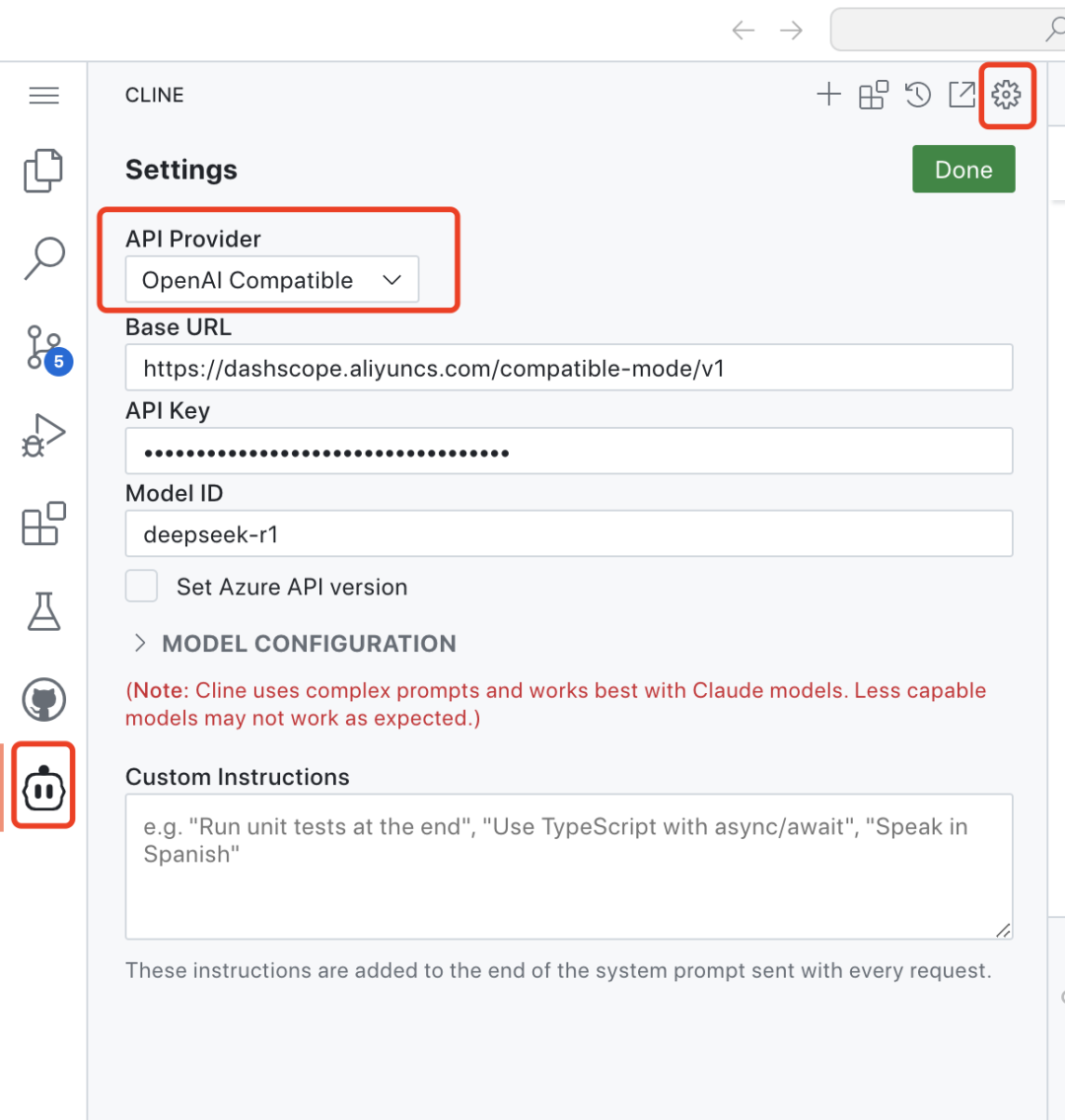
Task: Open the Cline robot icon in sidebar
Action: pos(43,789)
